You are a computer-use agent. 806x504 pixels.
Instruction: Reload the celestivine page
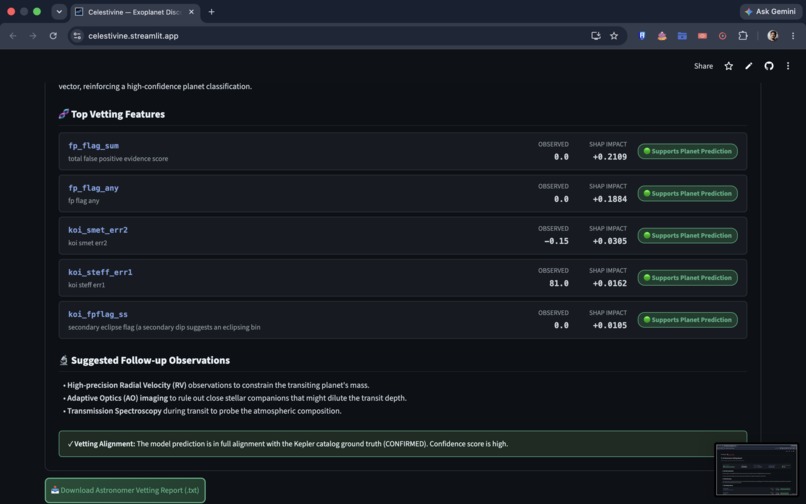53,36
